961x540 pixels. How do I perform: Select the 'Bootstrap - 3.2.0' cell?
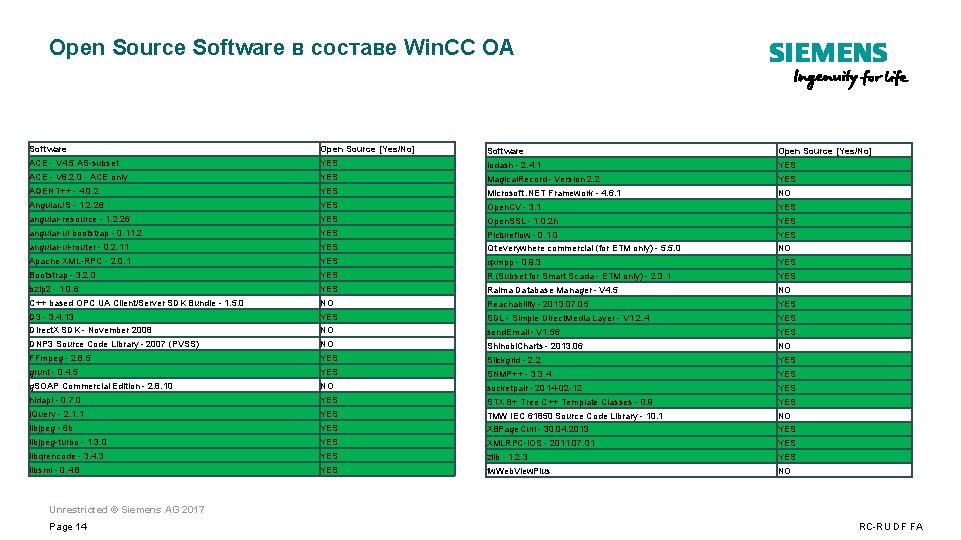pos(174,275)
